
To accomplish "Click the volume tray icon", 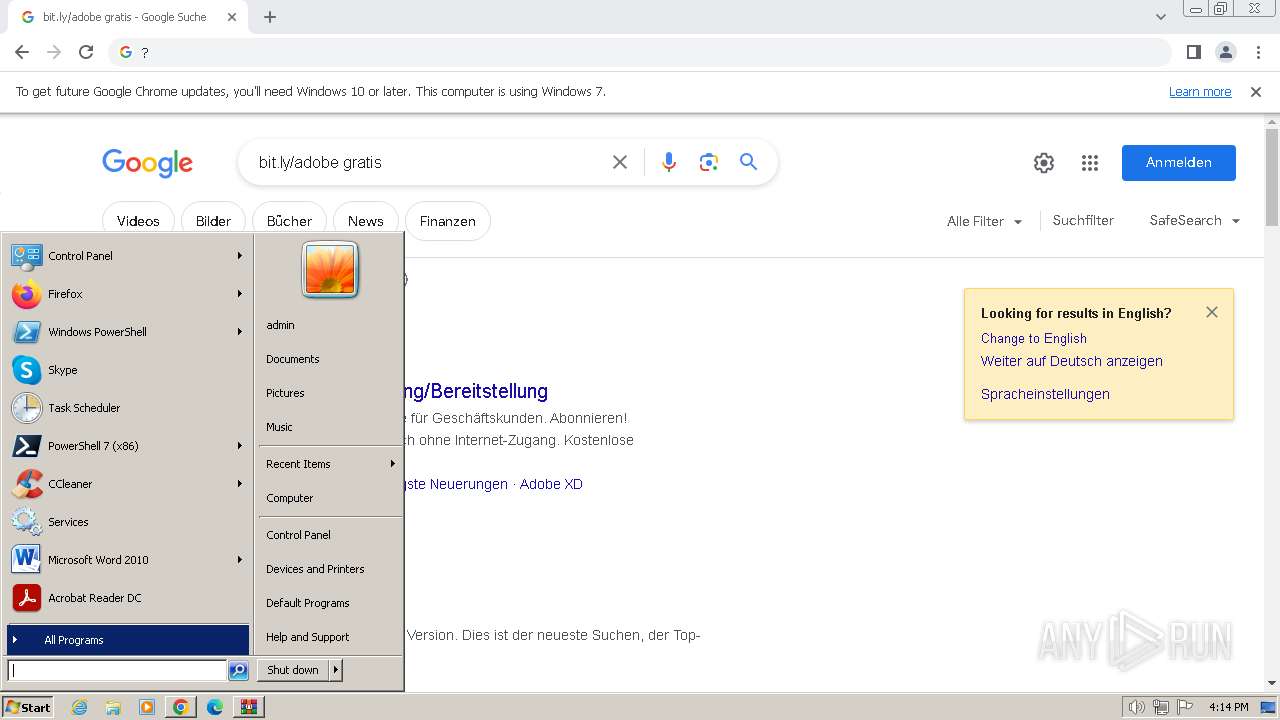I will click(1136, 707).
